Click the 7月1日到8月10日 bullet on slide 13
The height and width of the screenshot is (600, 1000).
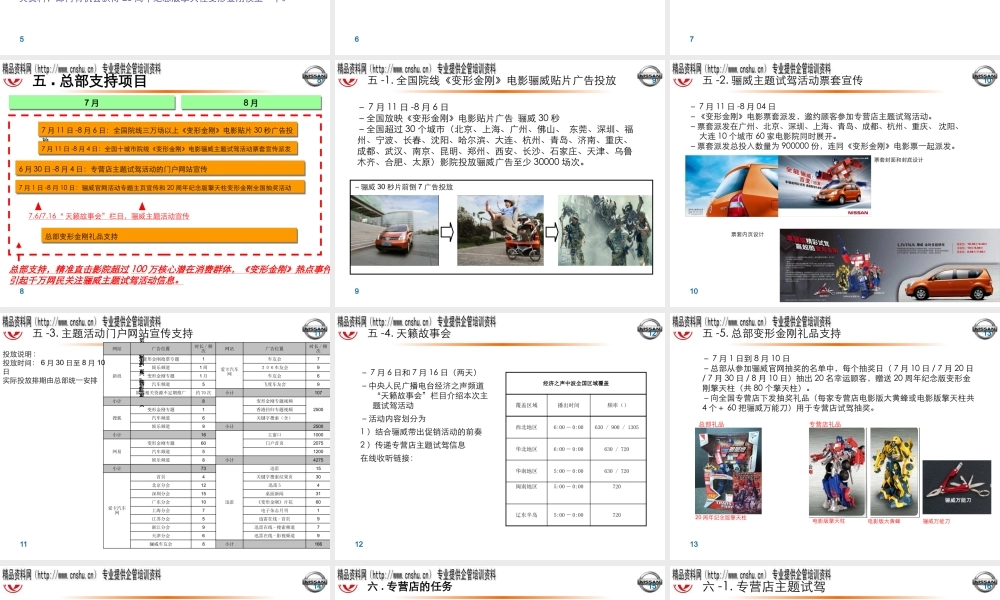(746, 358)
